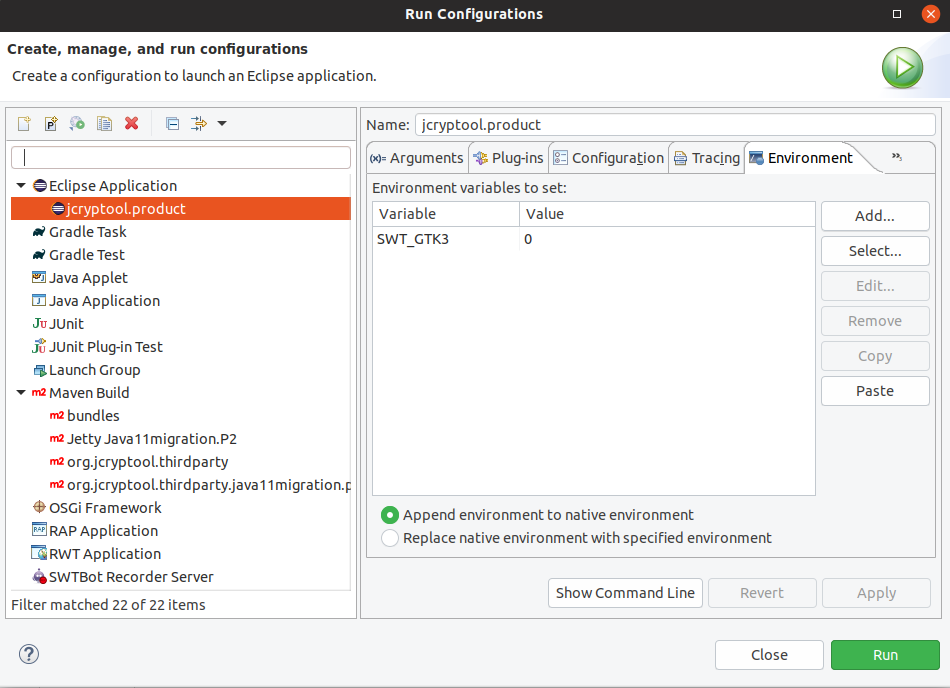
Task: Click the Add... button
Action: pos(875,216)
